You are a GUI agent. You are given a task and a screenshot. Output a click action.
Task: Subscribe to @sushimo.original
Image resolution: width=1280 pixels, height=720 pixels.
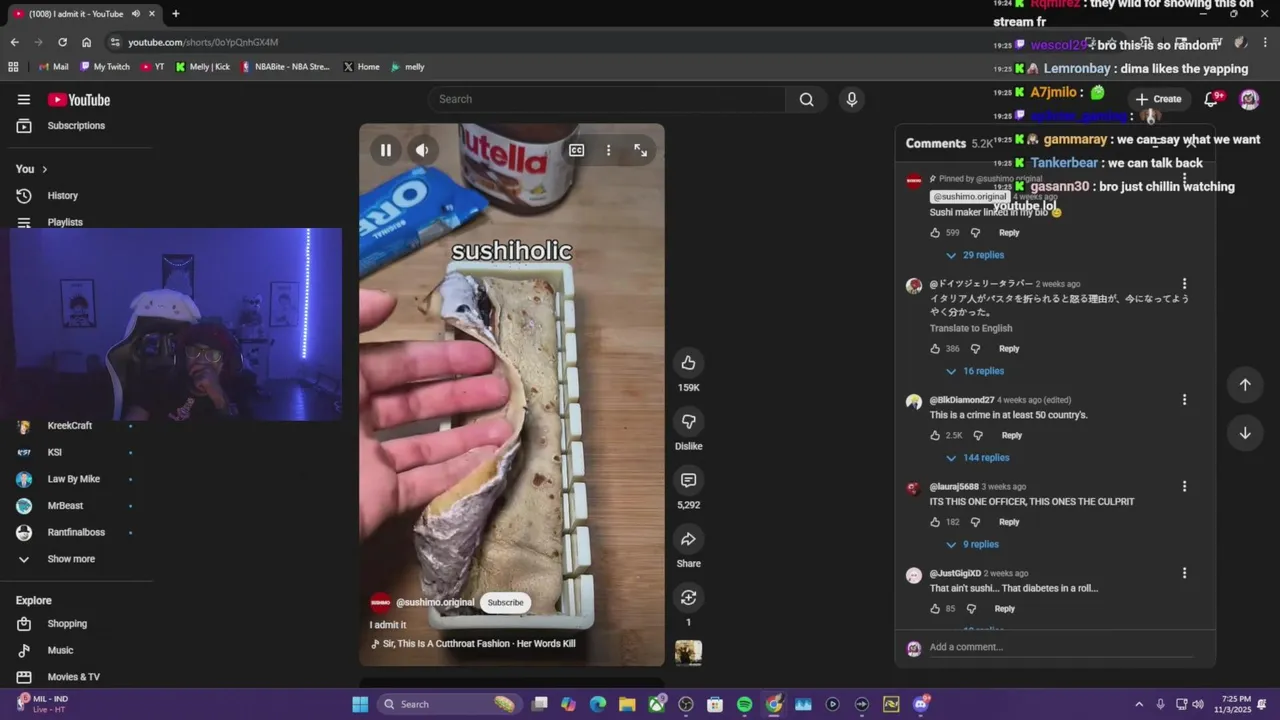(x=505, y=602)
